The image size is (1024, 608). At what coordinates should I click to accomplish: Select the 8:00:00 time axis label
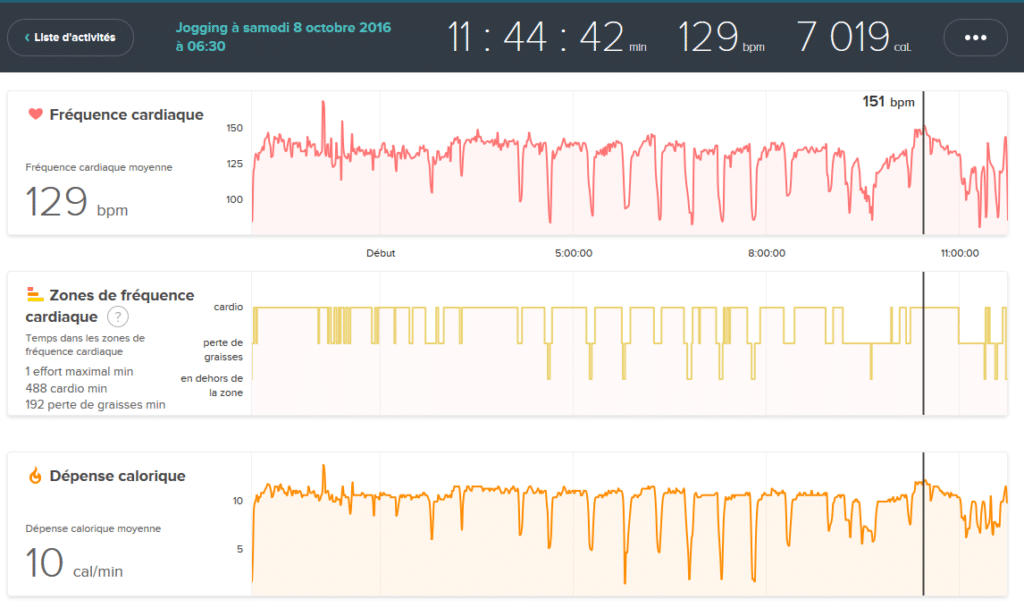(766, 254)
